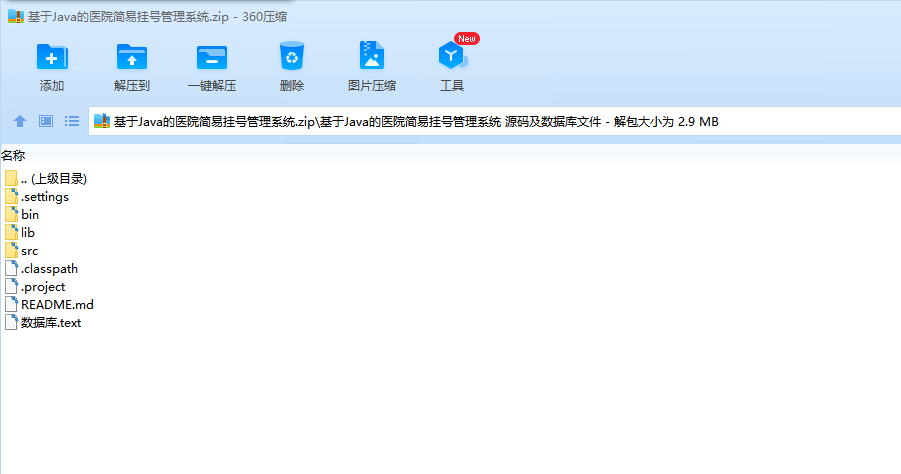Select the '.classpath' file name
Screen dimensions: 901x474
pos(49,269)
